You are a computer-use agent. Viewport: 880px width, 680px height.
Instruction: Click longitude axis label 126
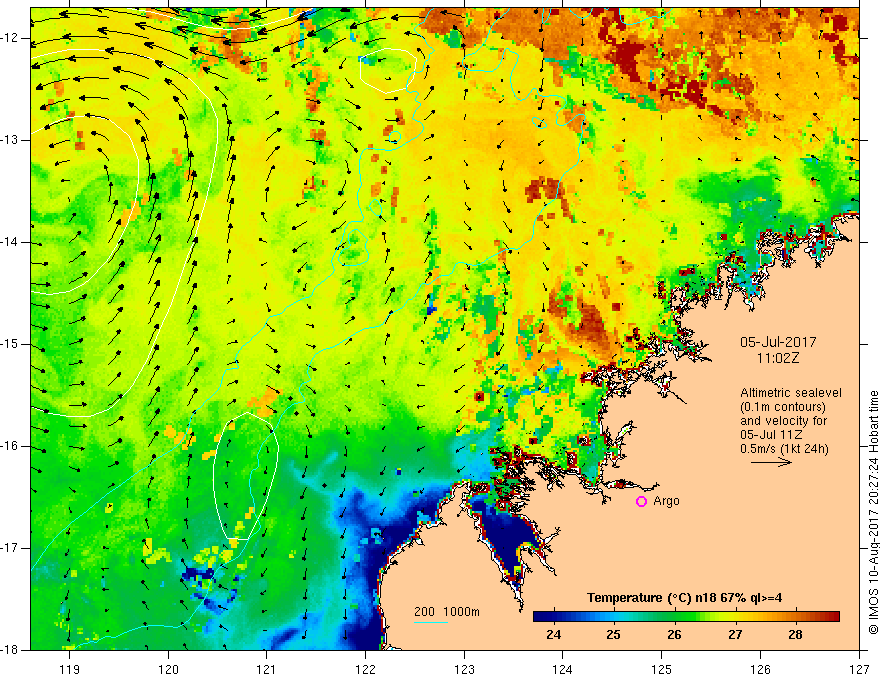(760, 669)
